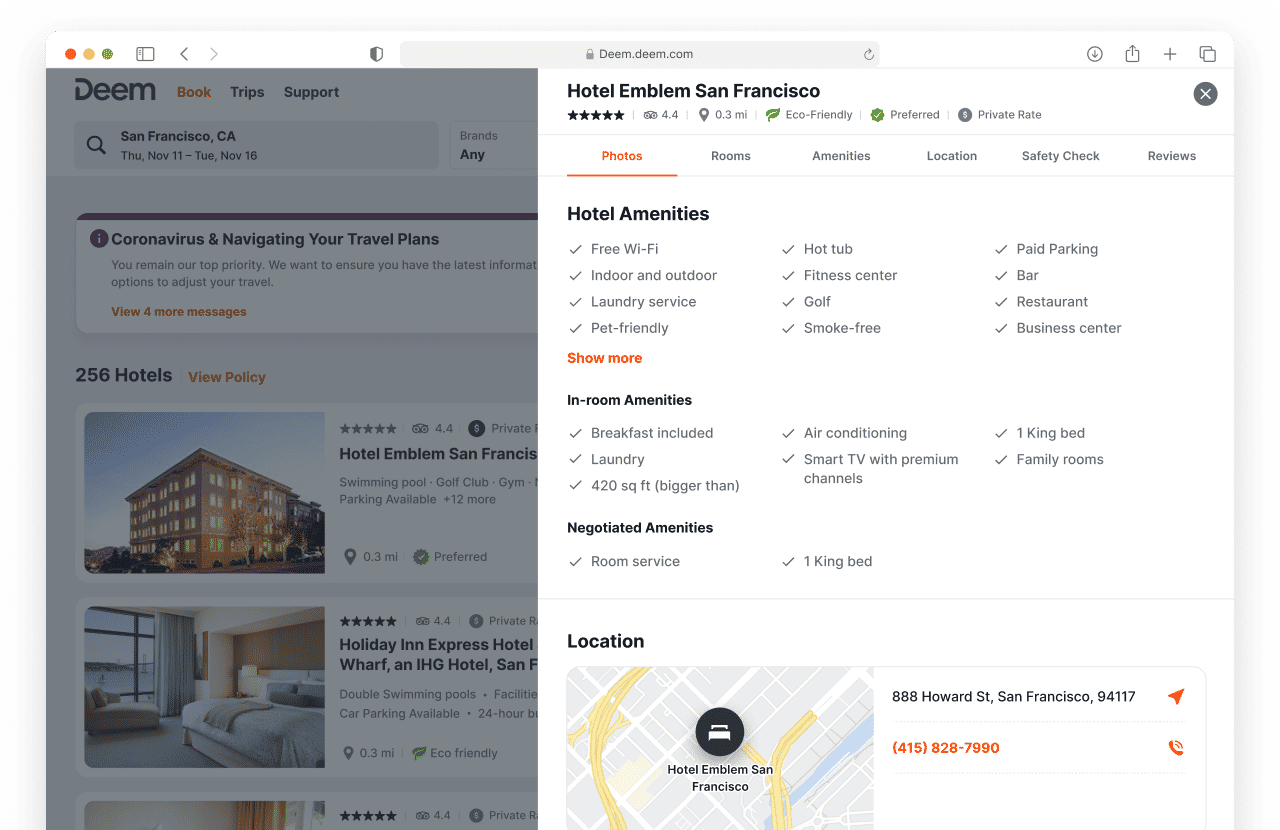Click the Business center amenity
The image size is (1280, 830).
point(1069,328)
